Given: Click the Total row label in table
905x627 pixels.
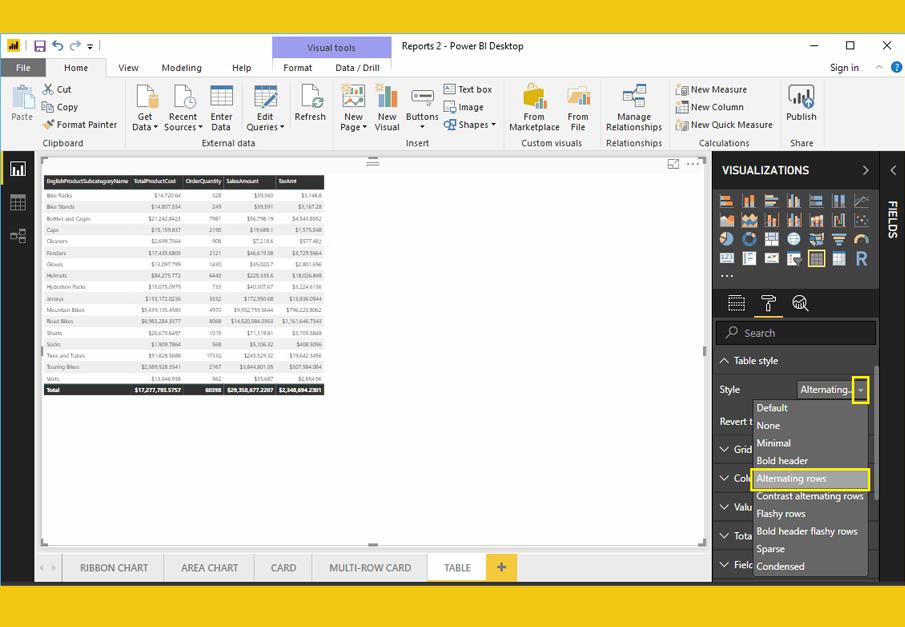Looking at the screenshot, I should pos(52,390).
